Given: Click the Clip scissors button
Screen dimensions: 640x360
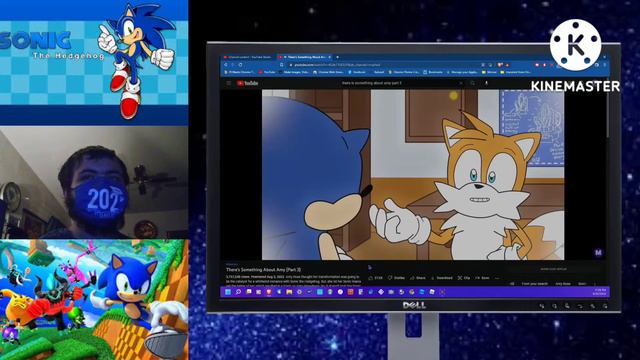Looking at the screenshot, I should click(x=464, y=278).
